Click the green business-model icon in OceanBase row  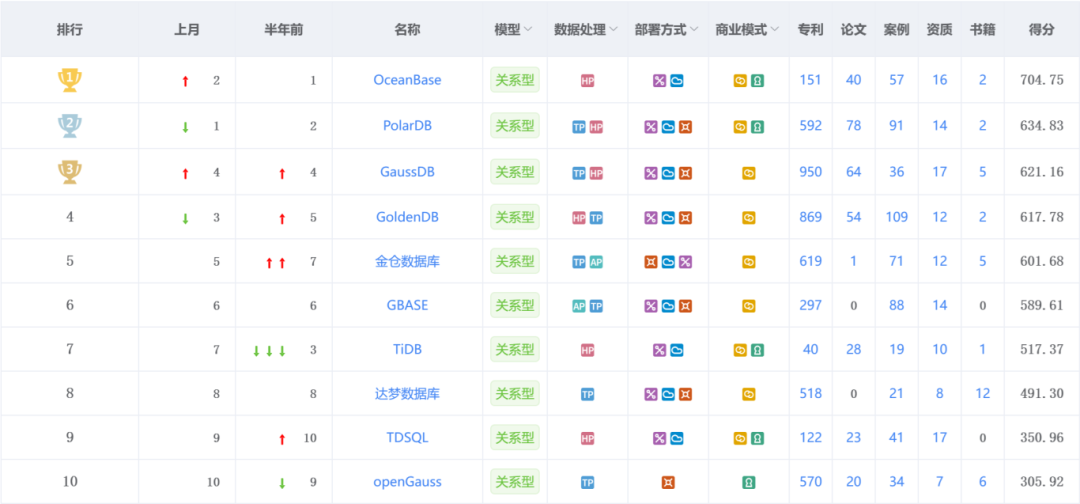click(757, 81)
